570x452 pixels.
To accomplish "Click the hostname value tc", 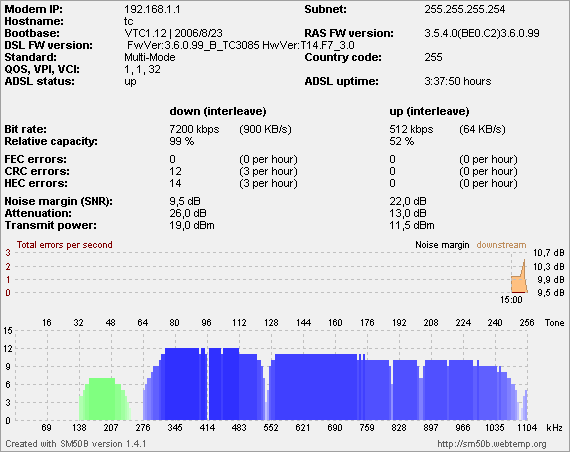I will coord(129,21).
